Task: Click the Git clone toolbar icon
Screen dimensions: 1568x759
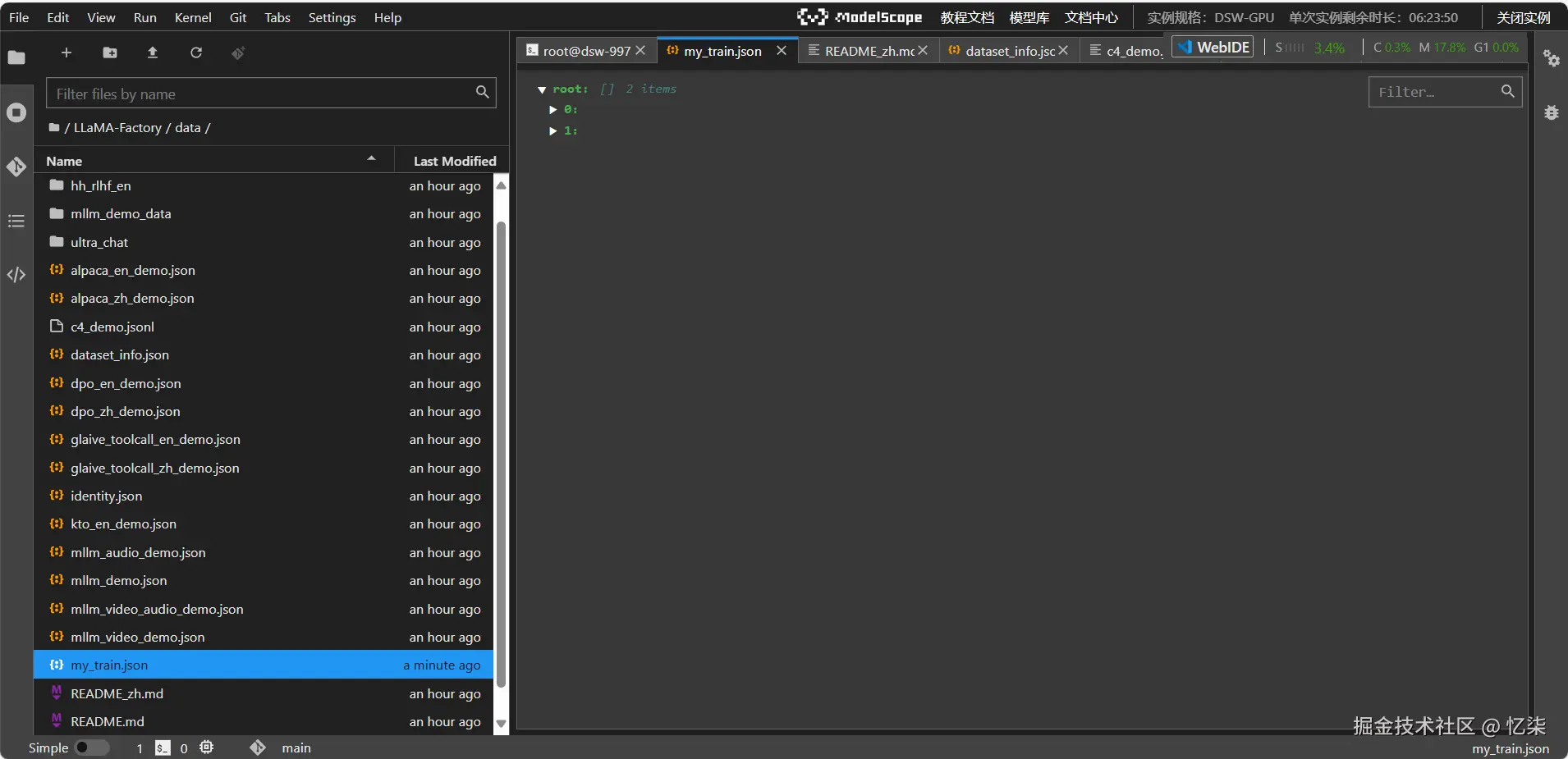Action: pos(238,53)
